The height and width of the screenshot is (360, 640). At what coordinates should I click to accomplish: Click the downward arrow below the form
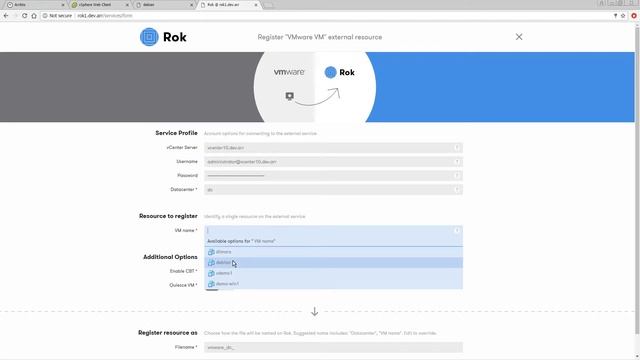(314, 311)
